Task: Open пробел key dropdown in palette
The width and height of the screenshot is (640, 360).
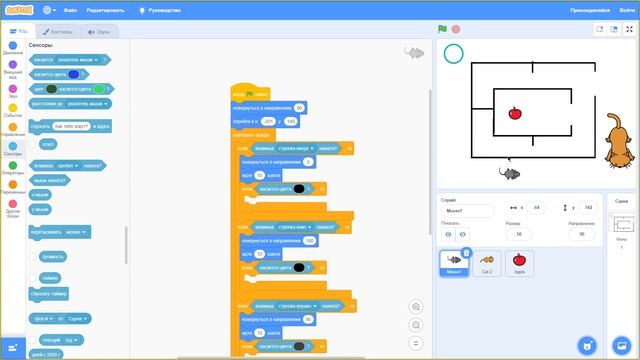Action: pos(68,166)
